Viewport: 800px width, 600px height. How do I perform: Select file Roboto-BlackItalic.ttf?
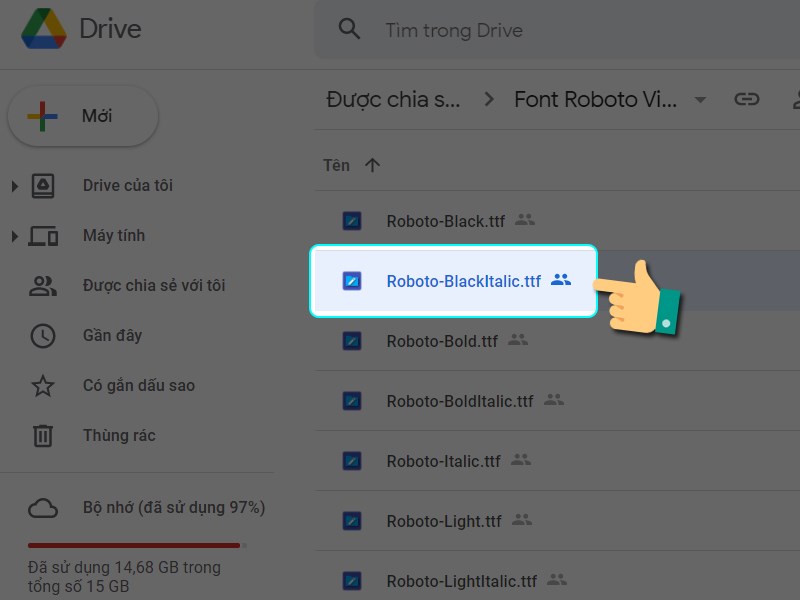point(463,281)
